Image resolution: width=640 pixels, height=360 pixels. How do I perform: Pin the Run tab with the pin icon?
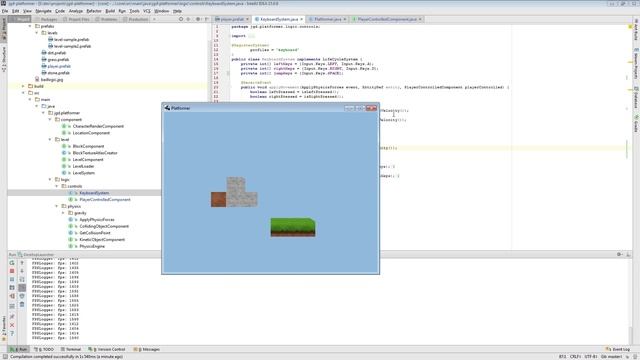point(12,317)
